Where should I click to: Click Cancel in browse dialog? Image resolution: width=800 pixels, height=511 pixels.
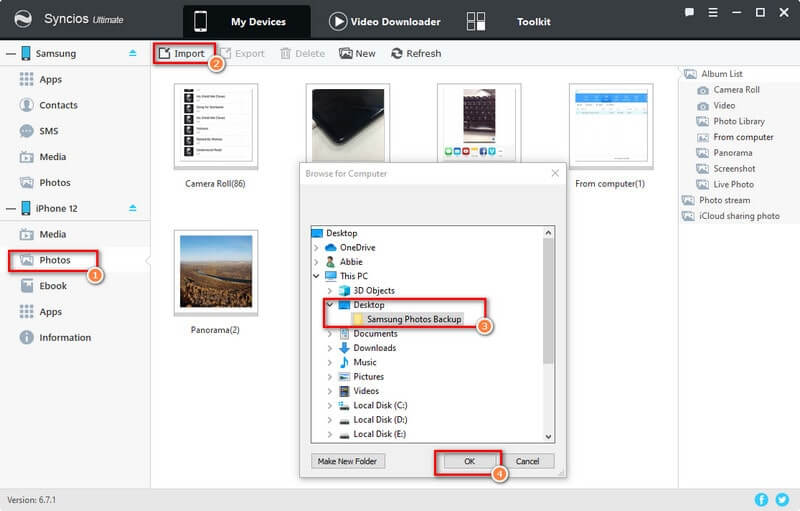pos(528,461)
